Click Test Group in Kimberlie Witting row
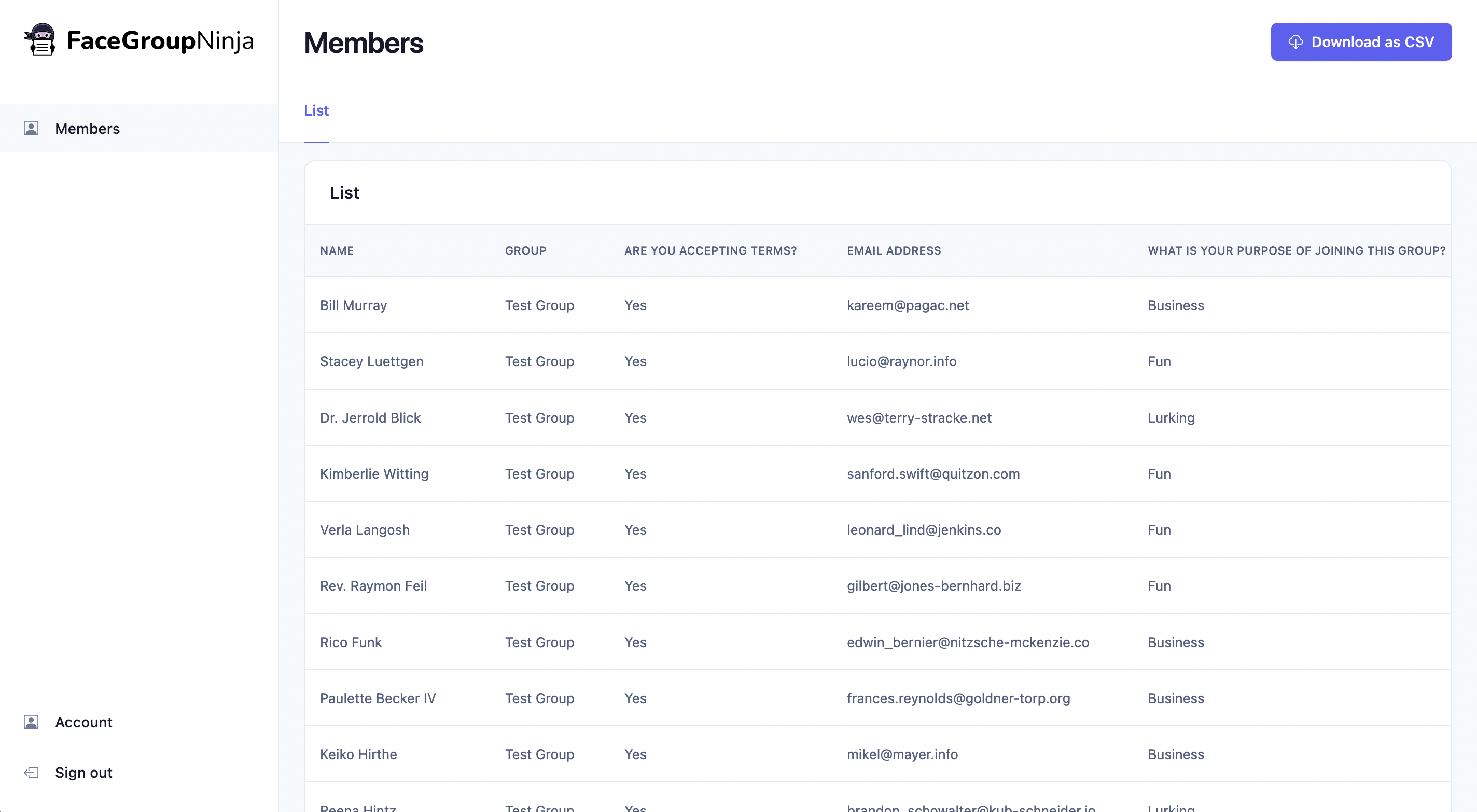1477x812 pixels. click(x=539, y=474)
